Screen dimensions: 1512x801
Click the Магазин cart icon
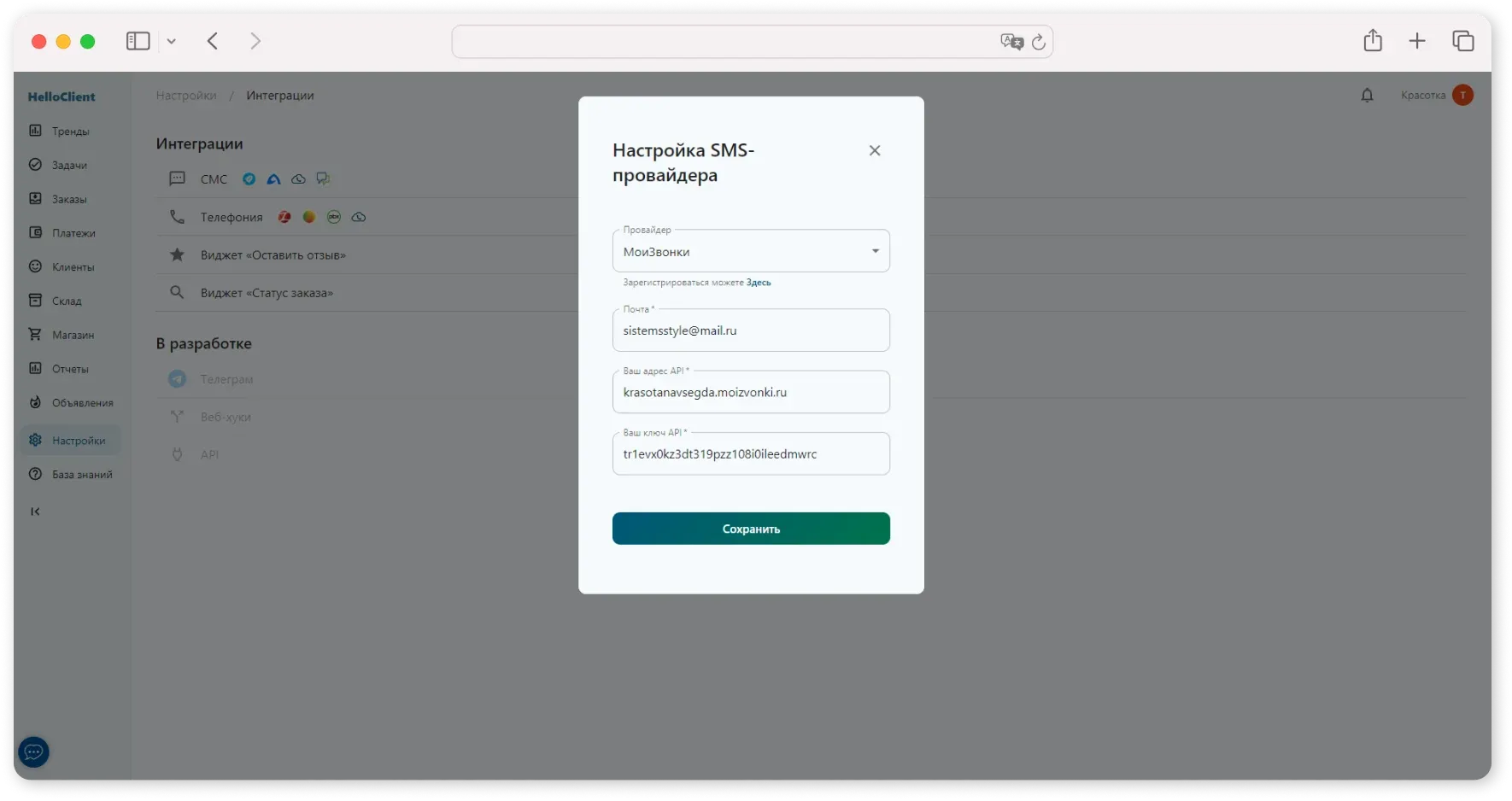point(35,335)
